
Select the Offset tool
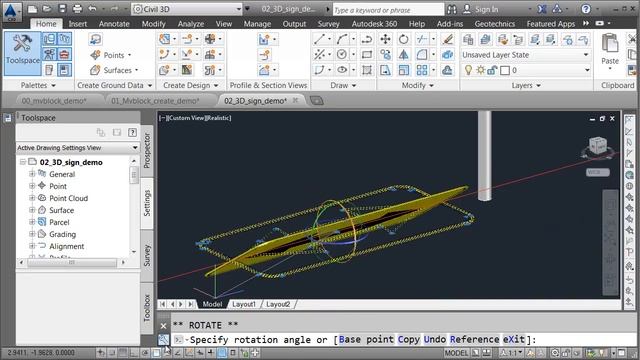447,70
